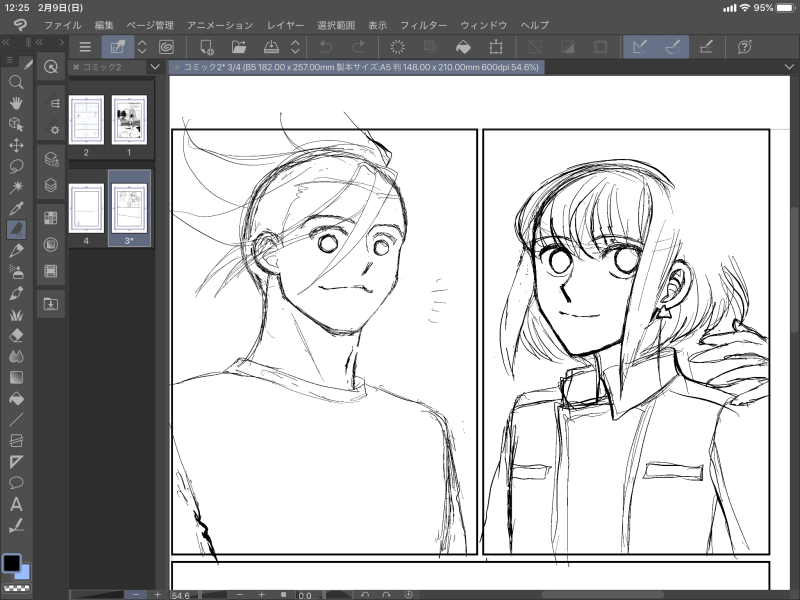The height and width of the screenshot is (600, 800).
Task: Select the black main color swatch
Action: (11, 563)
